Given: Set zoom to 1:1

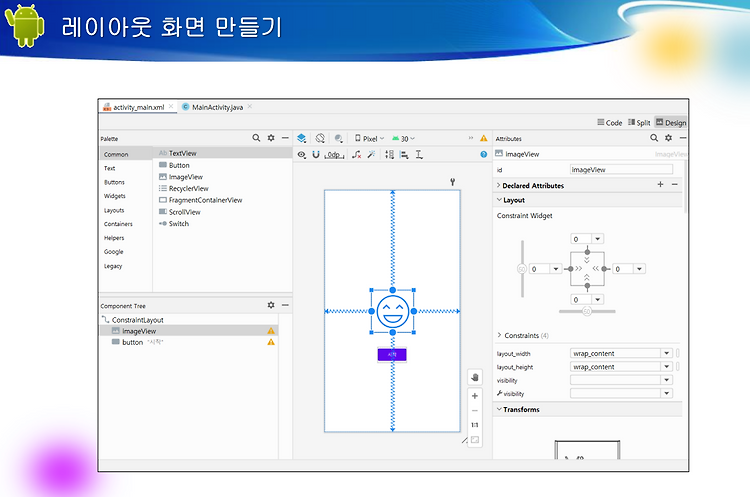Looking at the screenshot, I should click(474, 425).
